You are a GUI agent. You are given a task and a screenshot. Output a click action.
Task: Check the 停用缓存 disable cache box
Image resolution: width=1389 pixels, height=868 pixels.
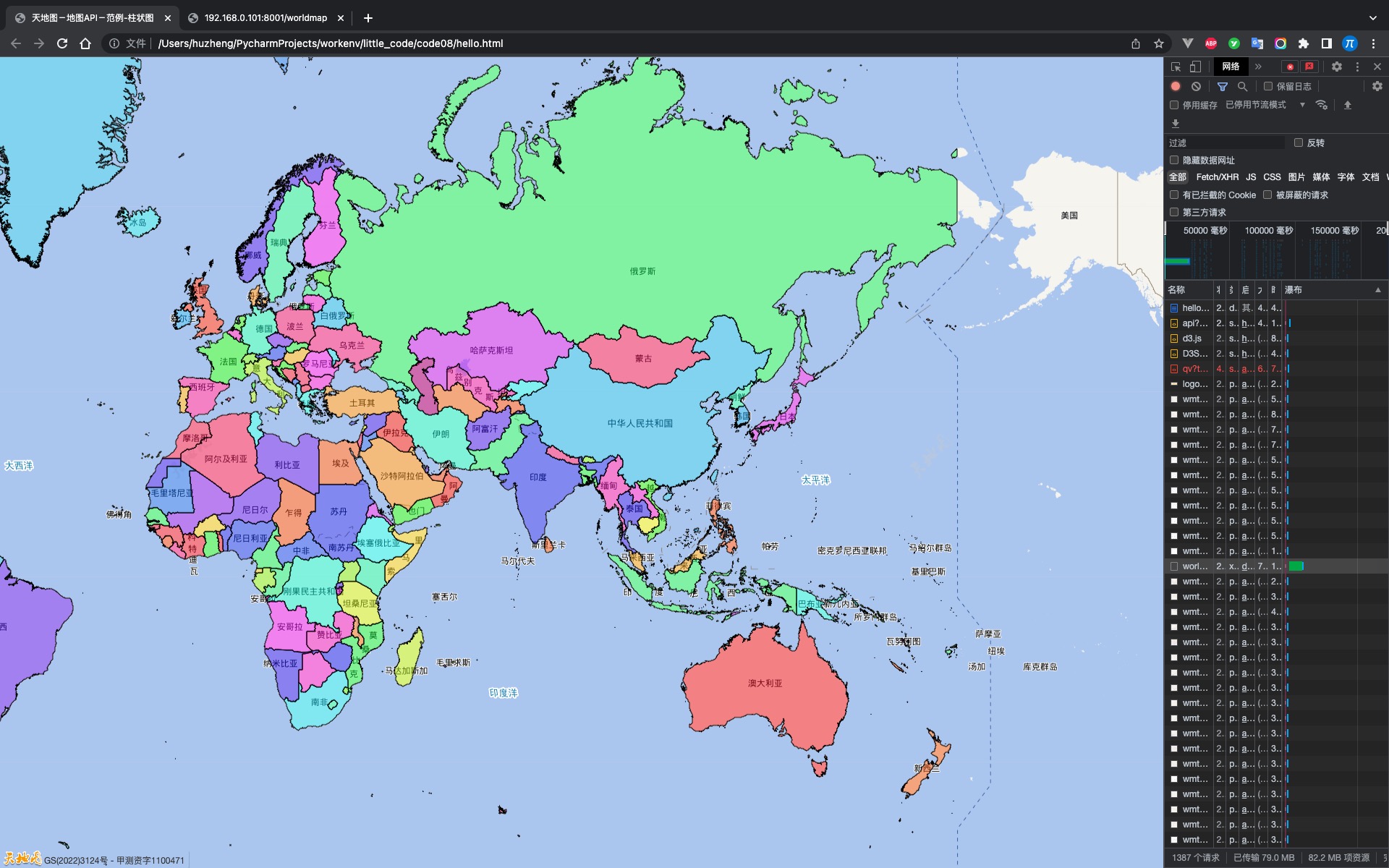pyautogui.click(x=1174, y=105)
